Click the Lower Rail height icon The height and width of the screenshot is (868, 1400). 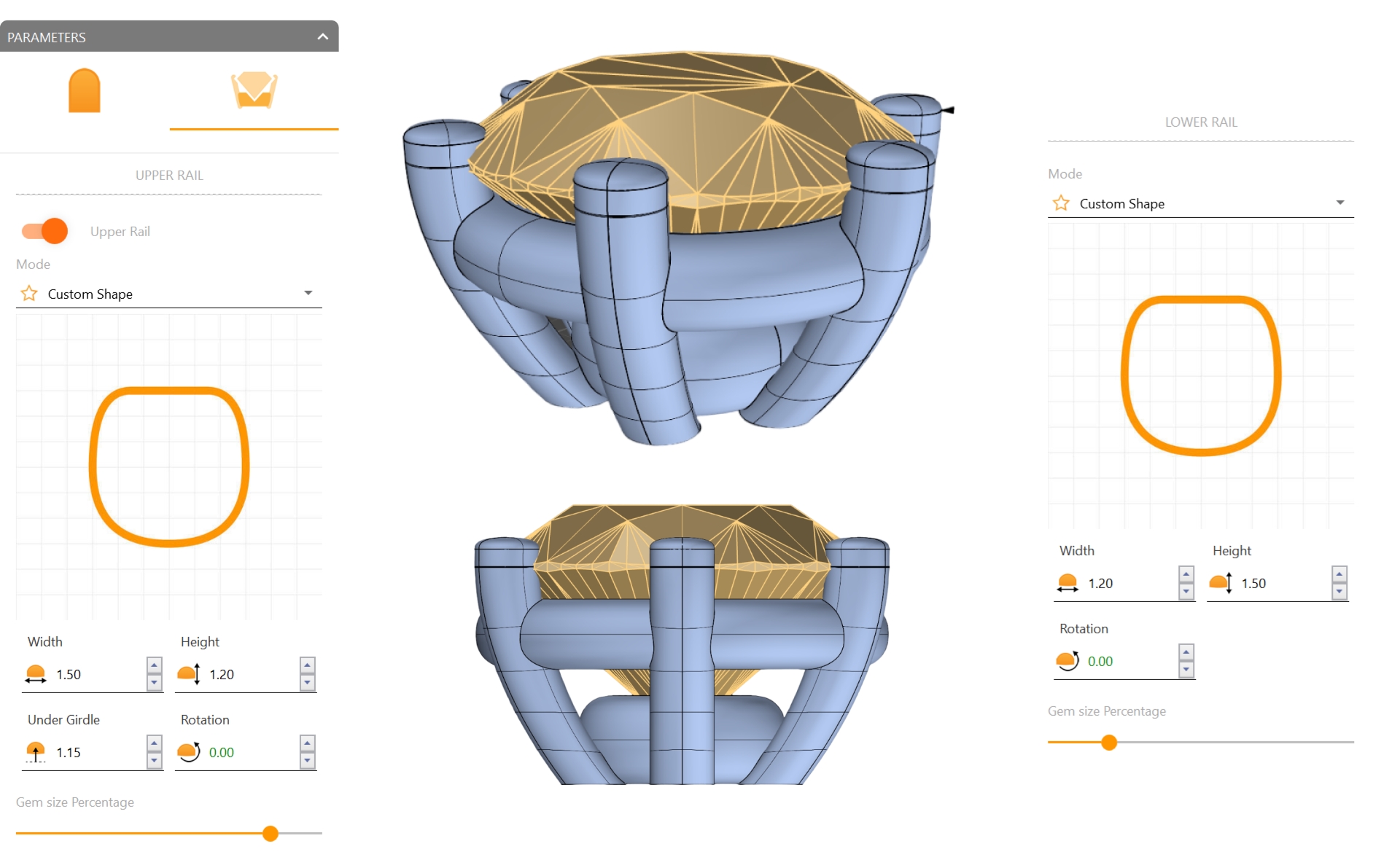click(1221, 583)
